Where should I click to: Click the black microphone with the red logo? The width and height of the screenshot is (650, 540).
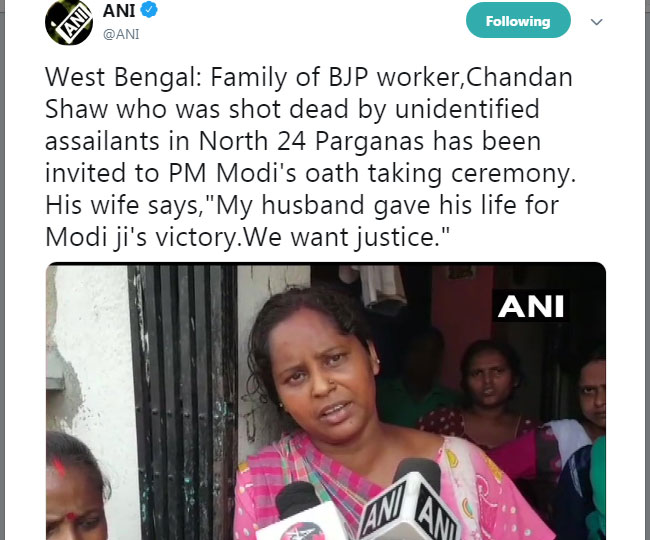click(x=305, y=513)
